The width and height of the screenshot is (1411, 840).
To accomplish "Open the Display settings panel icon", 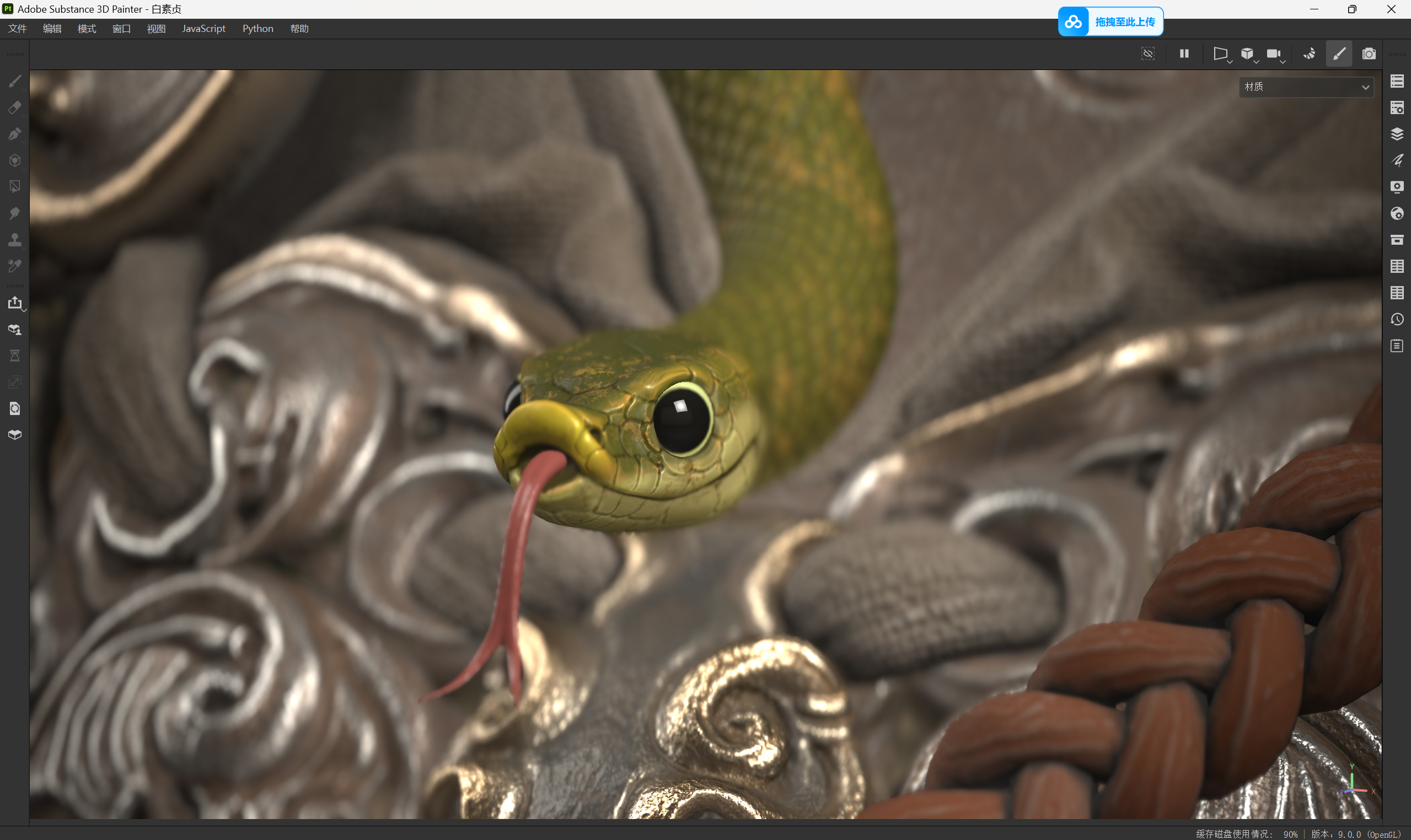I will (1396, 187).
